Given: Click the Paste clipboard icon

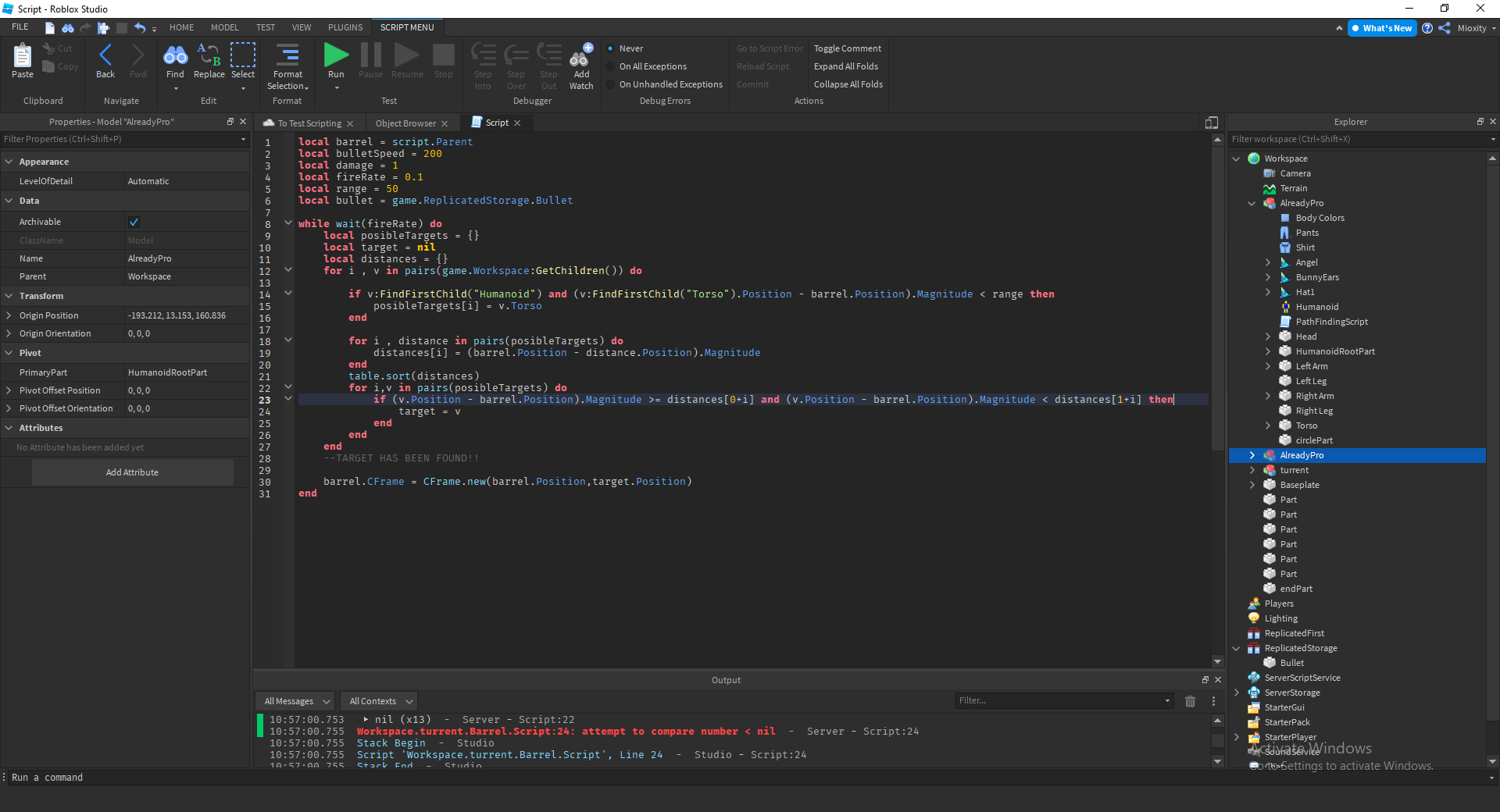Looking at the screenshot, I should (x=23, y=56).
